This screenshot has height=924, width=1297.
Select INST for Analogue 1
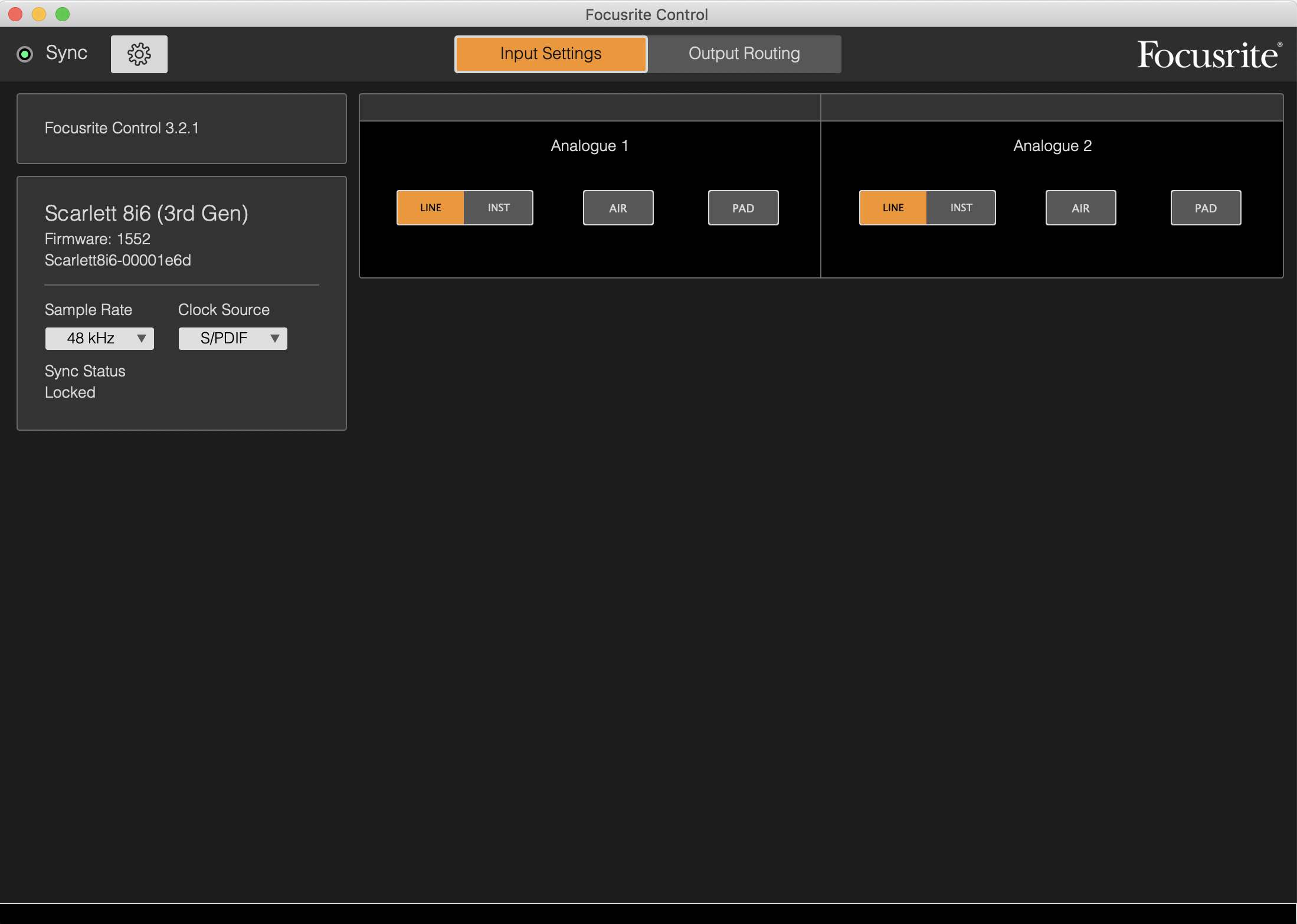tap(499, 208)
